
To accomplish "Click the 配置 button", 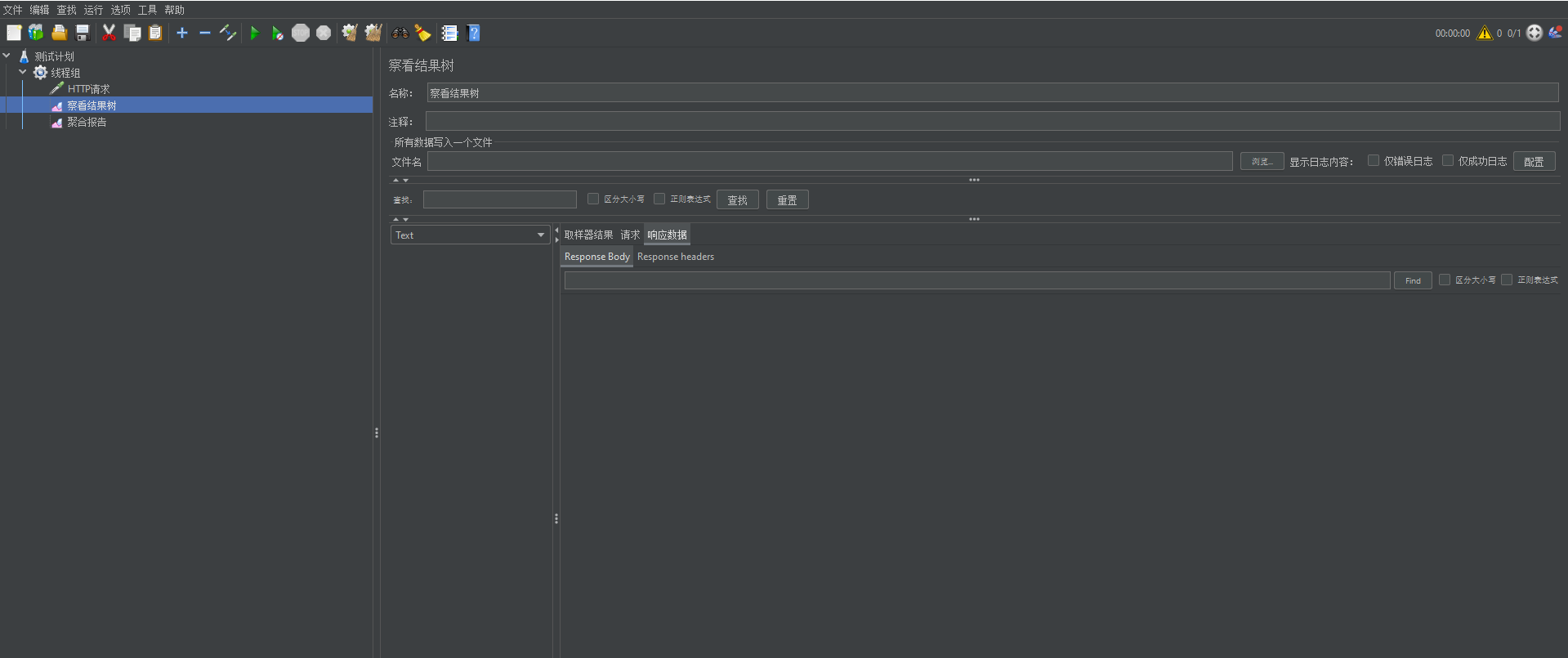I will 1534,161.
